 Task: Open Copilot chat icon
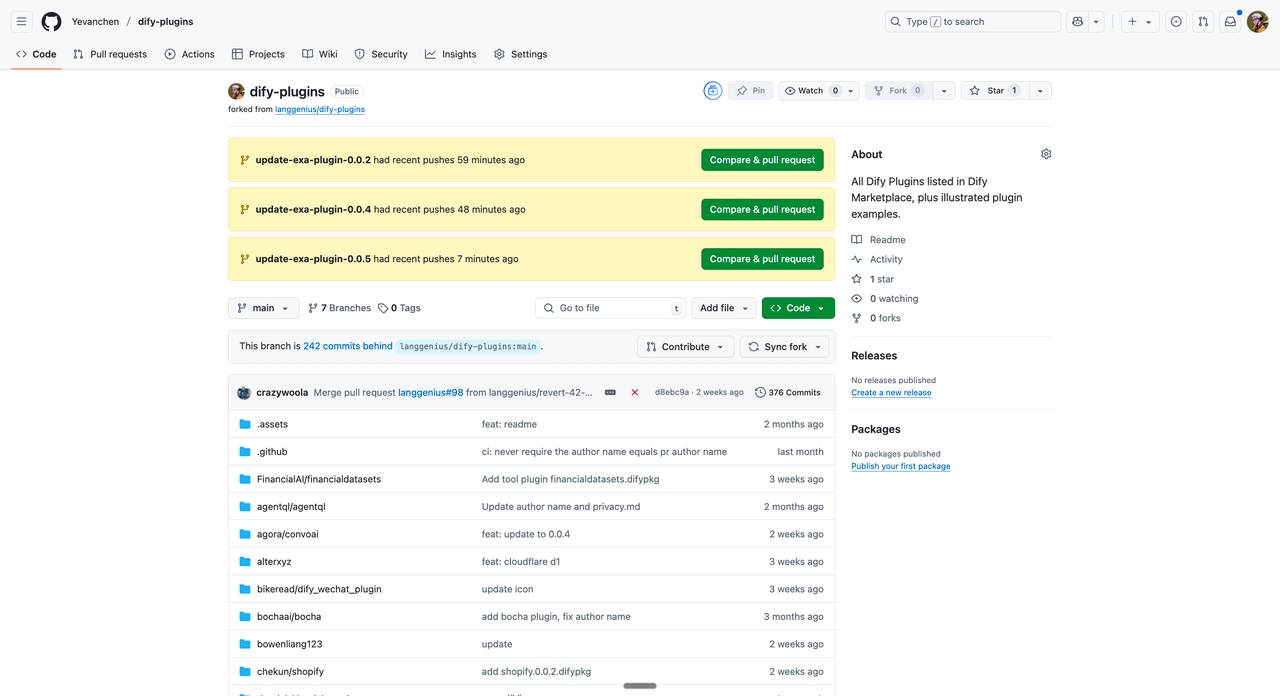click(x=1077, y=21)
